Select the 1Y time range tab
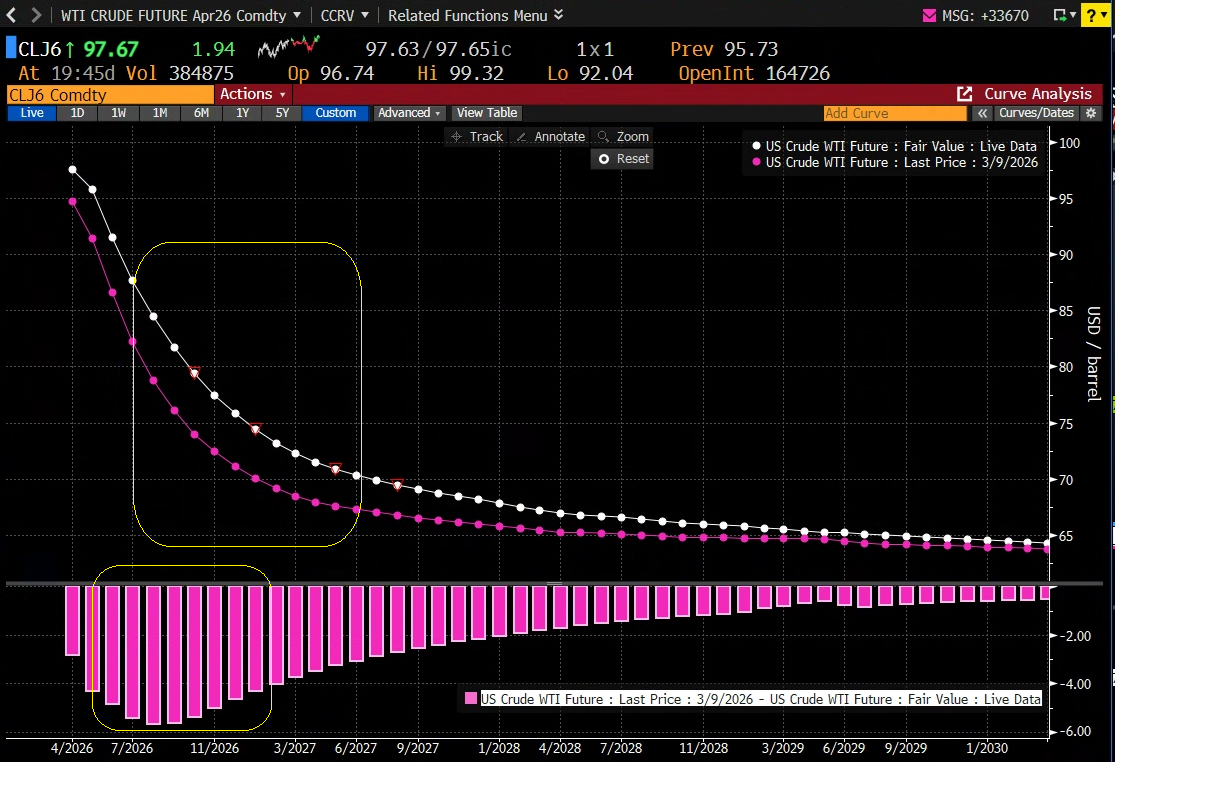 tap(242, 113)
